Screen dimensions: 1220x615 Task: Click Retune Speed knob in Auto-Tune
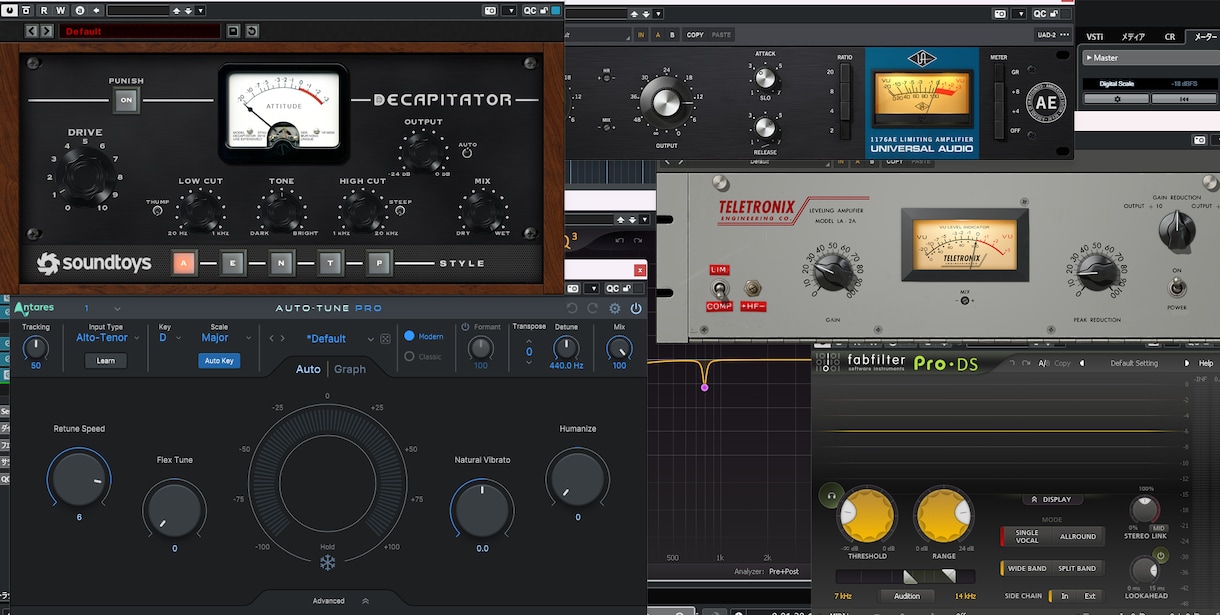pos(79,478)
